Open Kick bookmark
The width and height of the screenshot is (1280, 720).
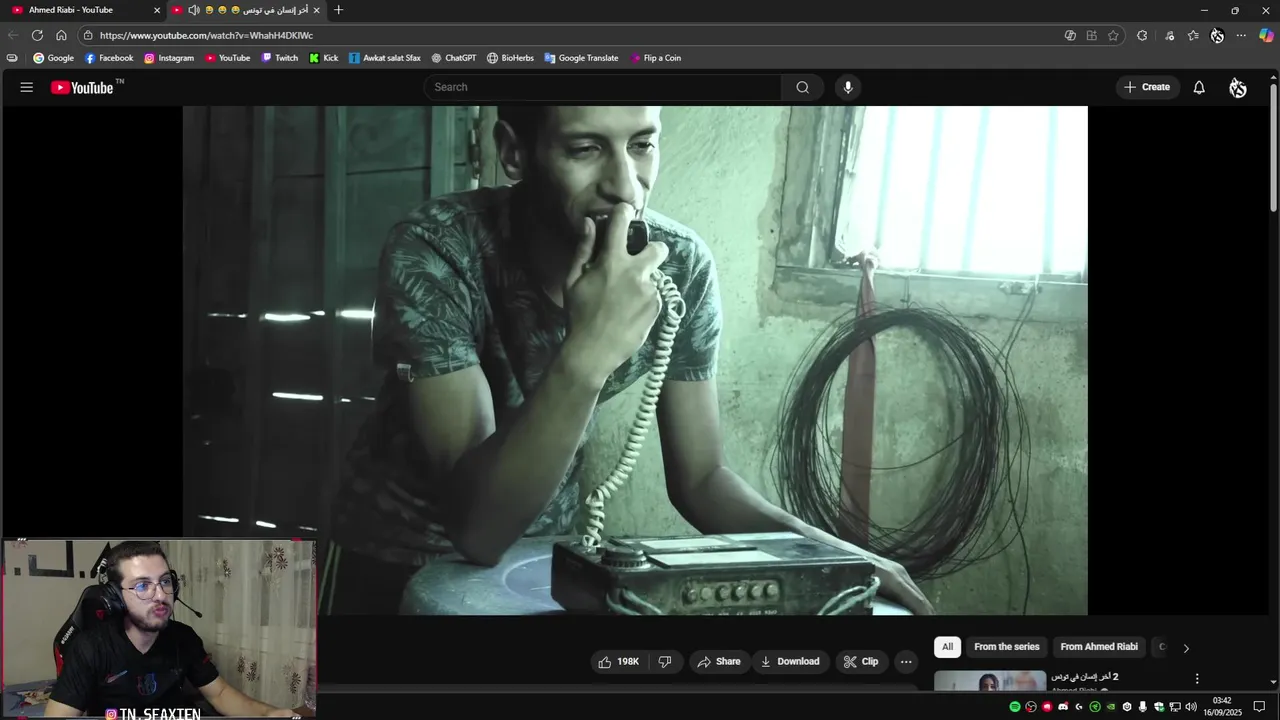323,58
